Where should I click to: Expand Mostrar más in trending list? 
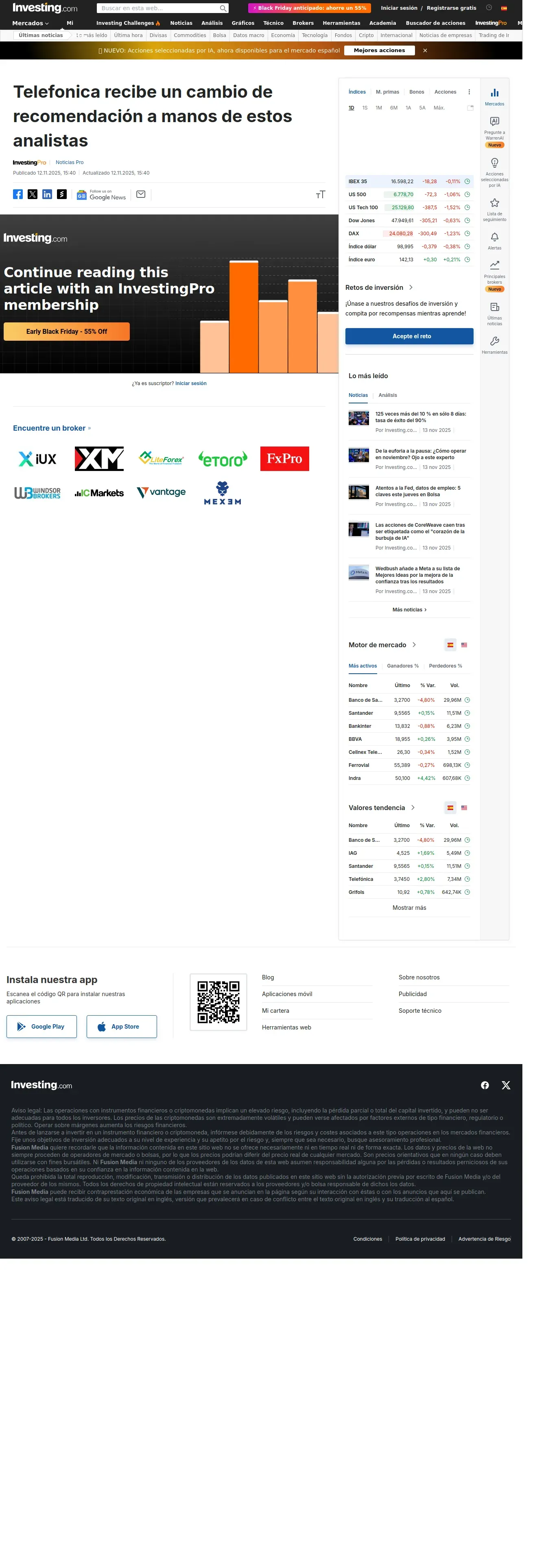pos(409,908)
